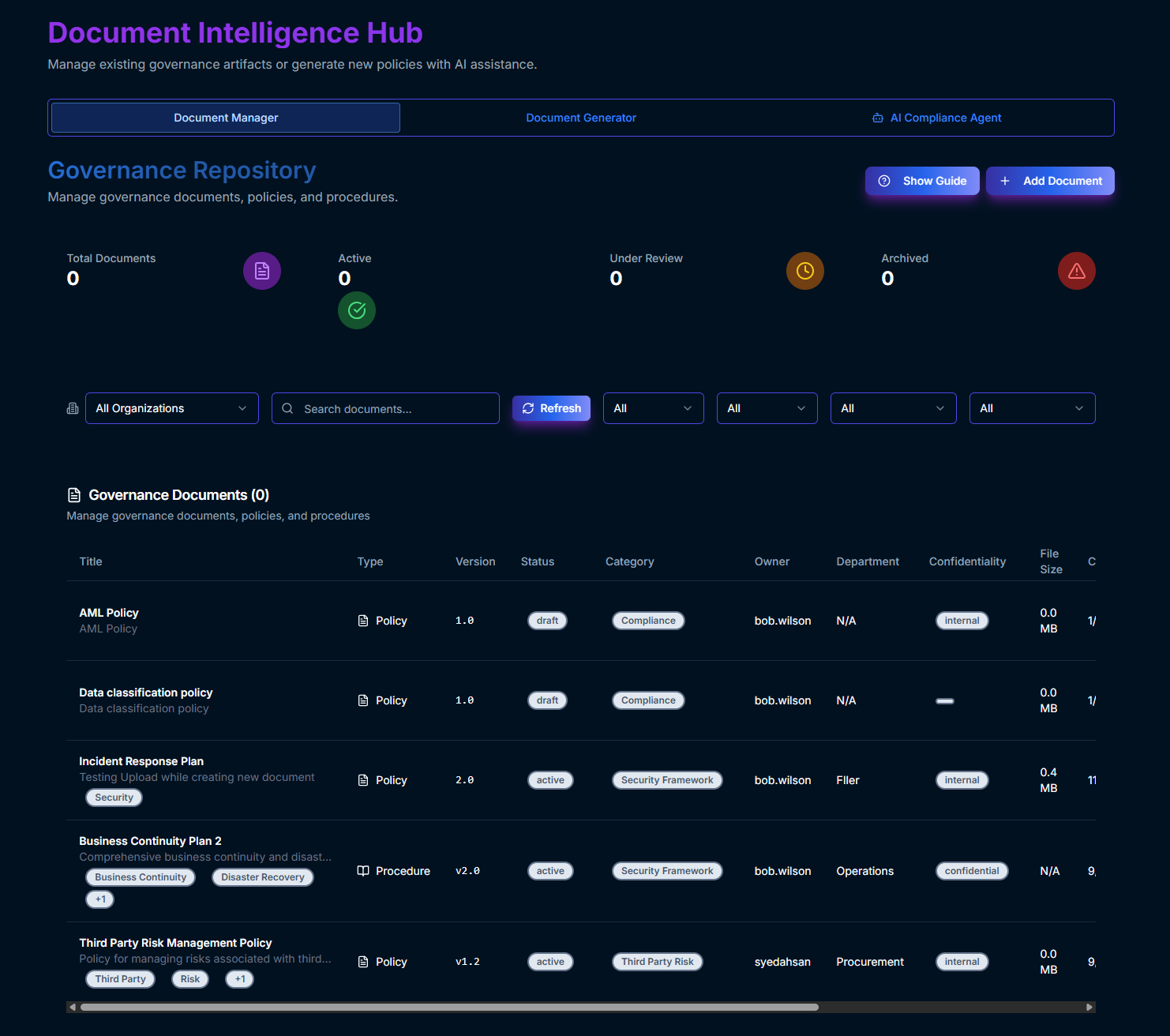Switch to the Document Manager tab
Image resolution: width=1170 pixels, height=1036 pixels.
click(226, 118)
